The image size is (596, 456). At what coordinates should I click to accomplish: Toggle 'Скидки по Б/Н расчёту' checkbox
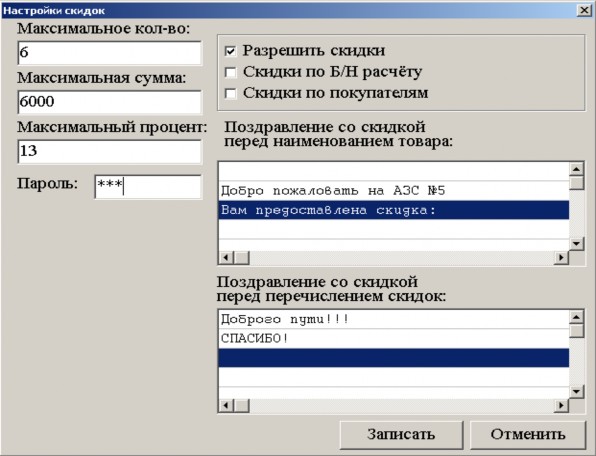click(230, 72)
